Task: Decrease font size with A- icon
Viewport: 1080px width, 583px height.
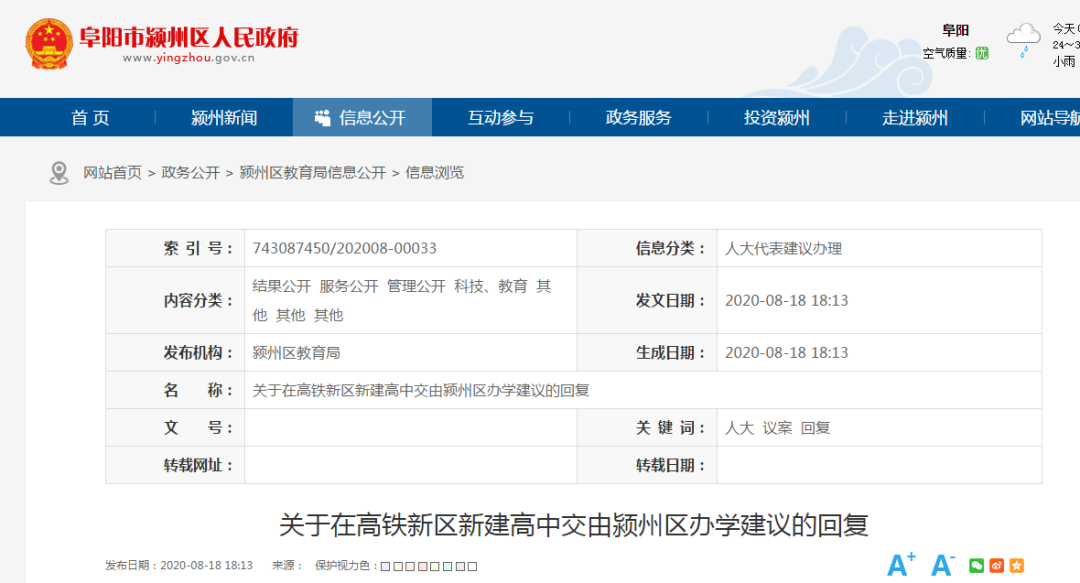Action: click(x=943, y=565)
